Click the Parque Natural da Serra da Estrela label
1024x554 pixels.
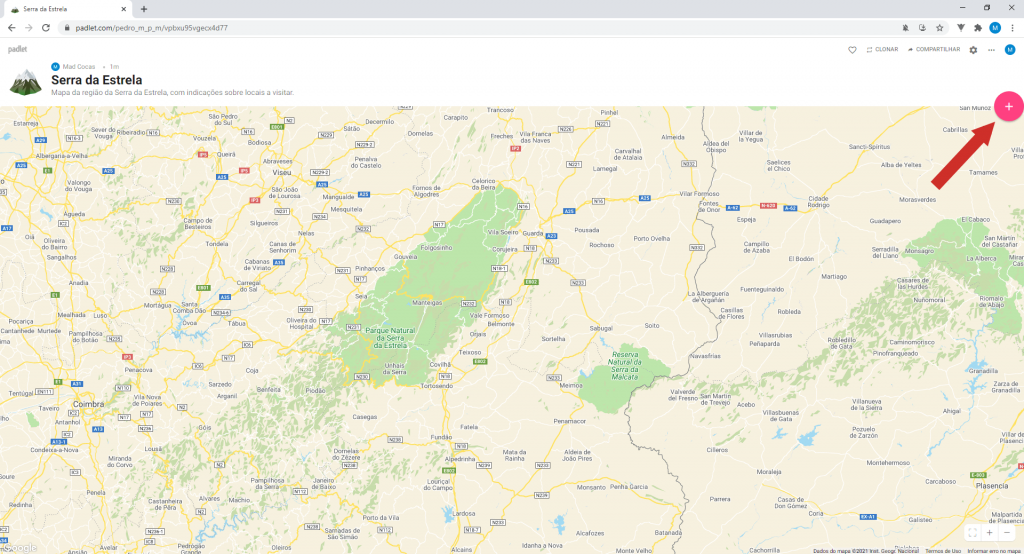[x=390, y=338]
